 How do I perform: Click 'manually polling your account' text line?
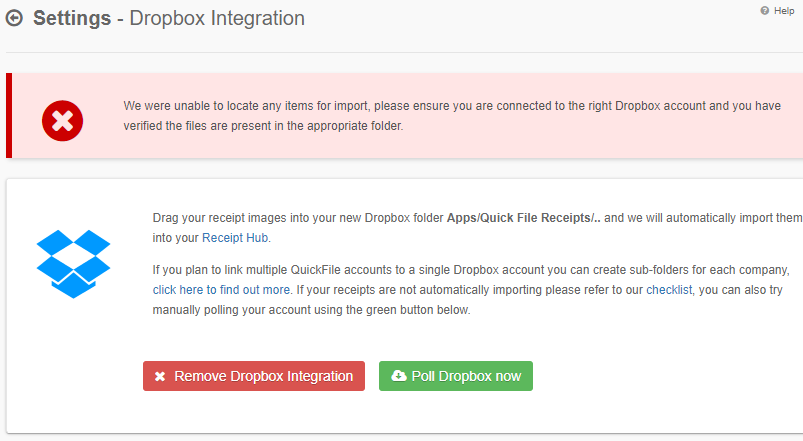pyautogui.click(x=311, y=310)
